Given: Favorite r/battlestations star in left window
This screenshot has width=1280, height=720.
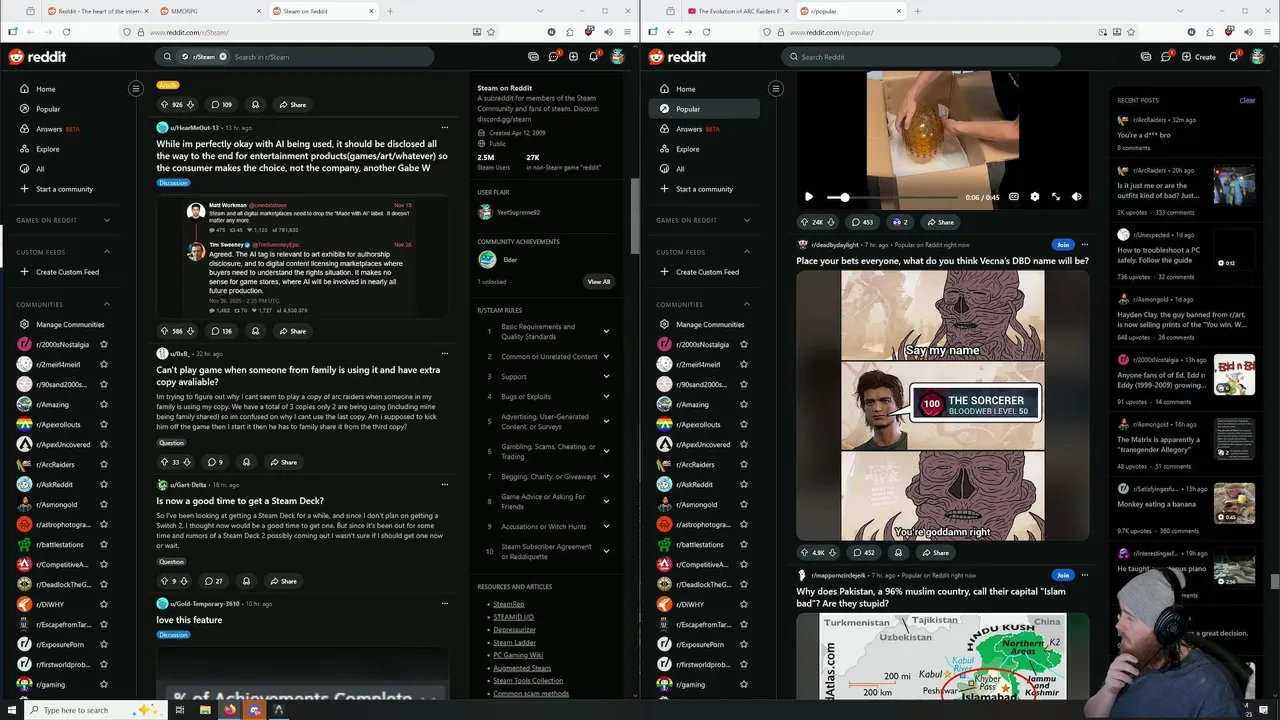Looking at the screenshot, I should click(x=104, y=544).
